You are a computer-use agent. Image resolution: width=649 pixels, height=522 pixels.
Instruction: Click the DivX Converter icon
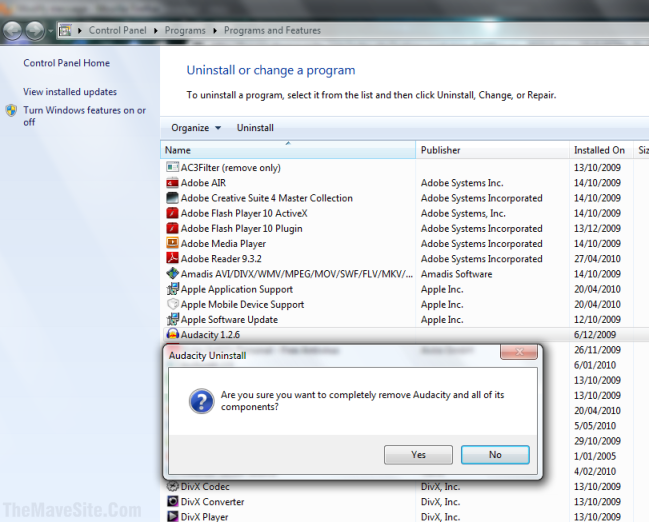click(172, 501)
